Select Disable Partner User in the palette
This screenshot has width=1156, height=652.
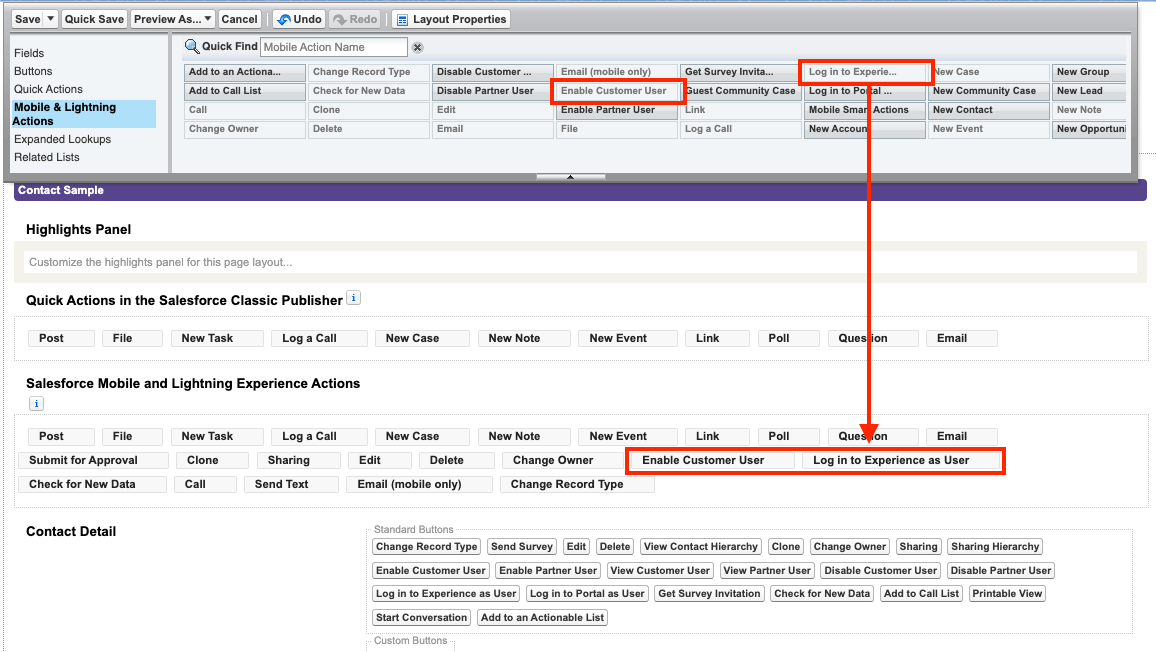[x=492, y=91]
